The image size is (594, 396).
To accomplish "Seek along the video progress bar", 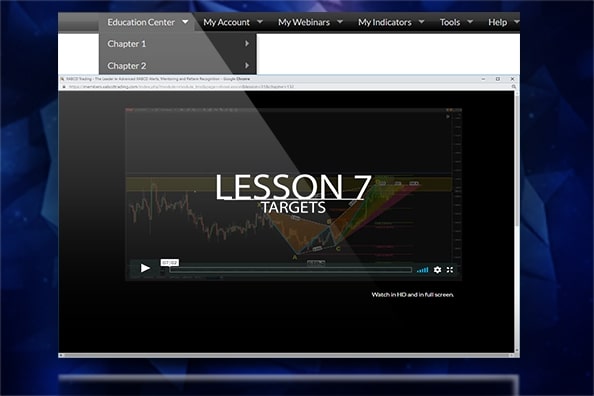I will (291, 270).
